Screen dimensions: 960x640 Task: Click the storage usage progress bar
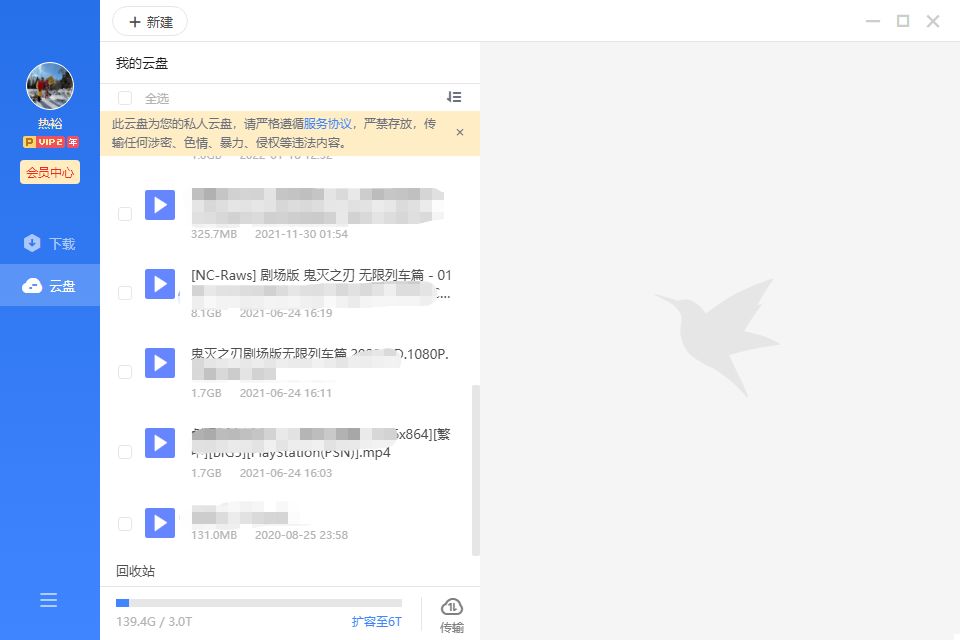click(x=259, y=603)
